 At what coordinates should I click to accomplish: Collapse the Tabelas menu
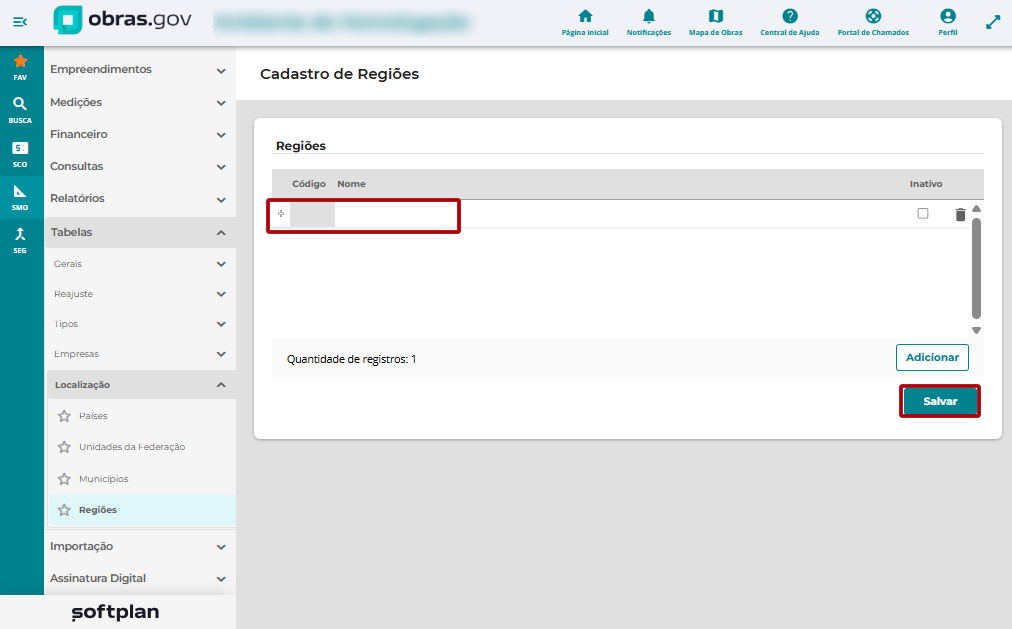point(140,232)
